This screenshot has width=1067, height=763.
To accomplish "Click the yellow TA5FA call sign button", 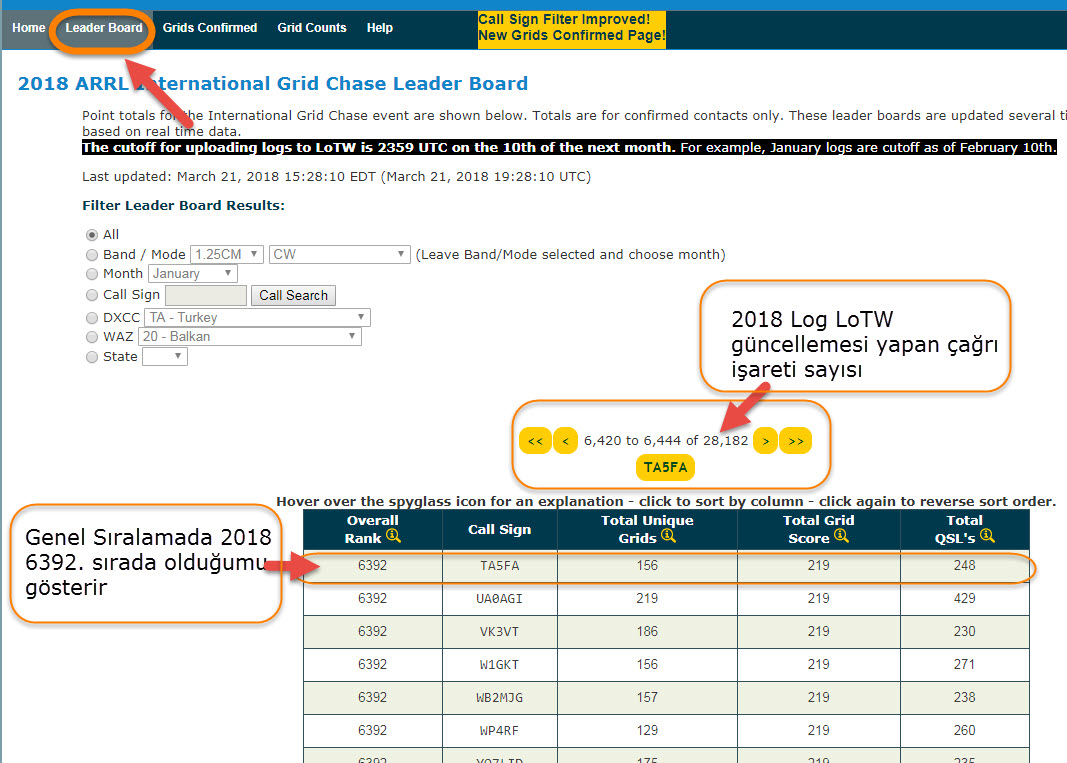I will coord(666,468).
